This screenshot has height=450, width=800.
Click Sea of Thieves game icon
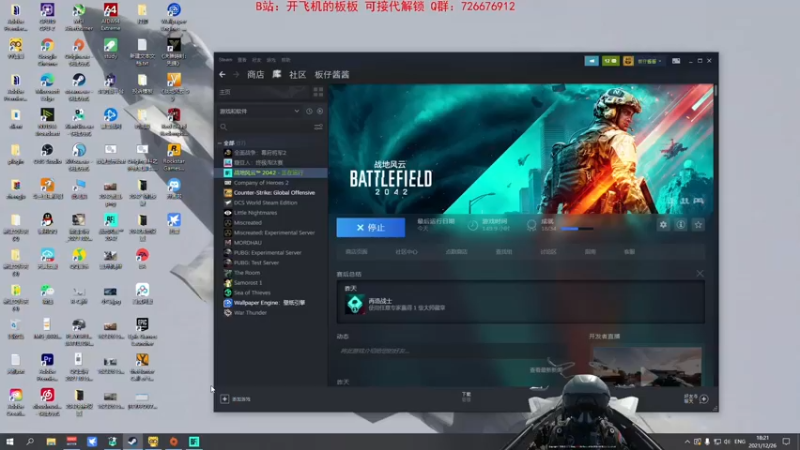tap(228, 293)
